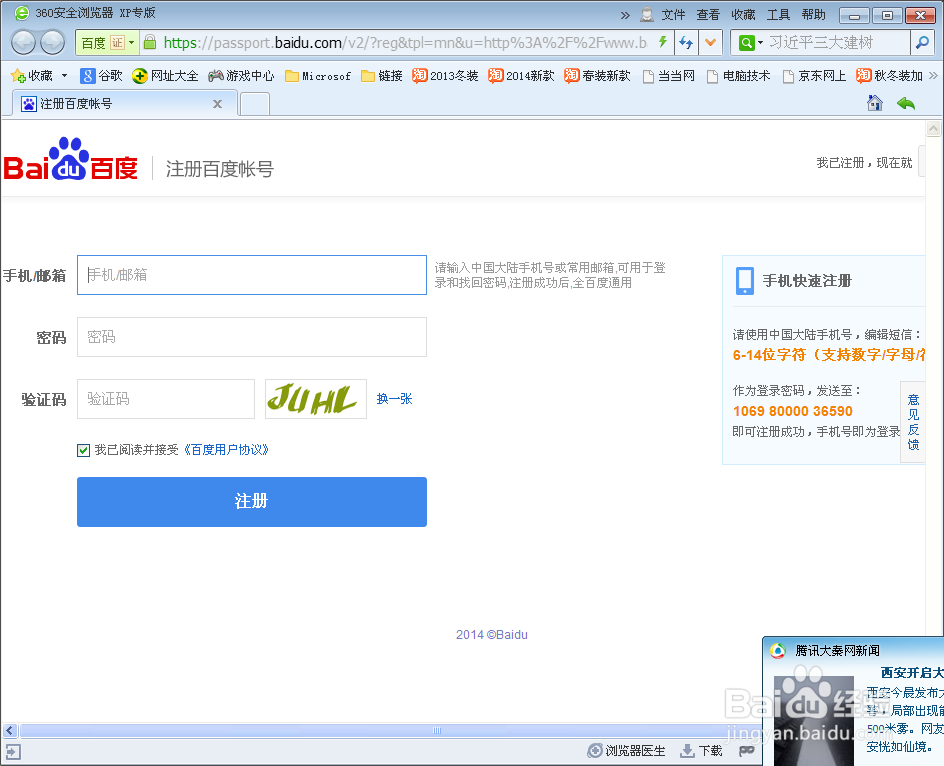The image size is (944, 766).
Task: Click 换一张 to refresh captcha
Action: point(394,399)
